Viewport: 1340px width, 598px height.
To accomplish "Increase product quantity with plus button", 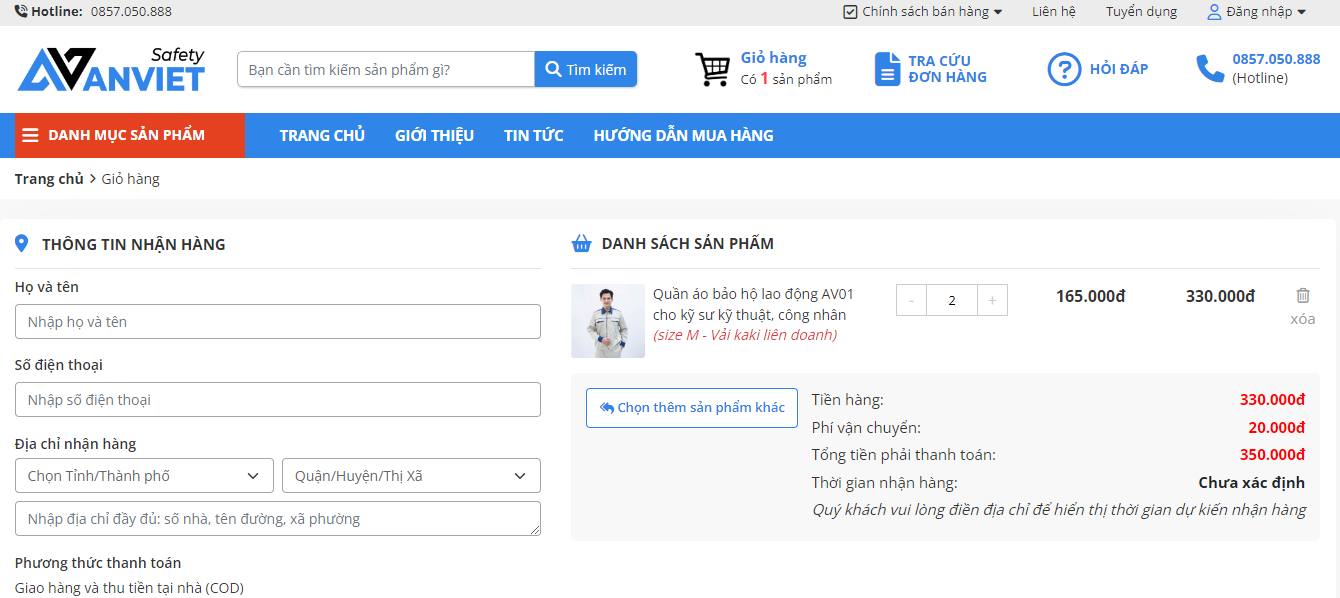I will (992, 300).
